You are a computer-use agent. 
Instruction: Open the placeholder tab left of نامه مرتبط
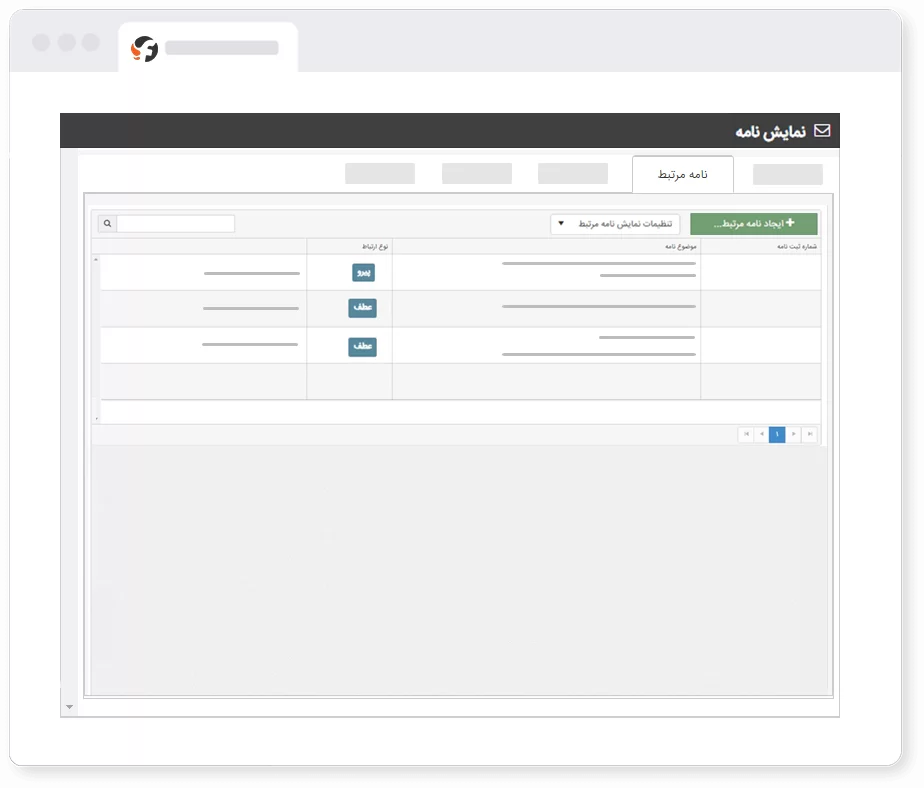click(x=572, y=174)
